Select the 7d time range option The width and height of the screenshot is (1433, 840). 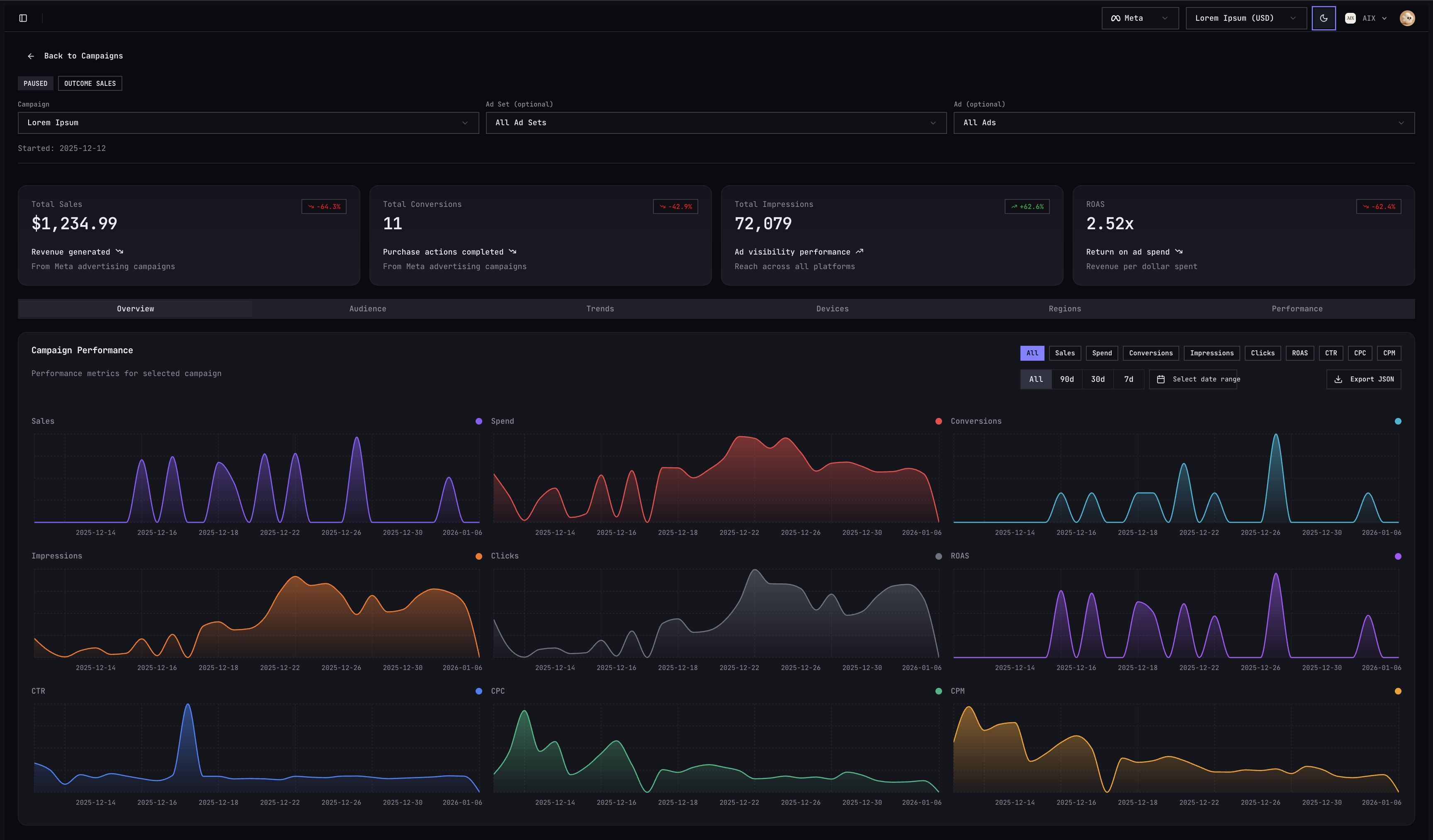(x=1129, y=379)
